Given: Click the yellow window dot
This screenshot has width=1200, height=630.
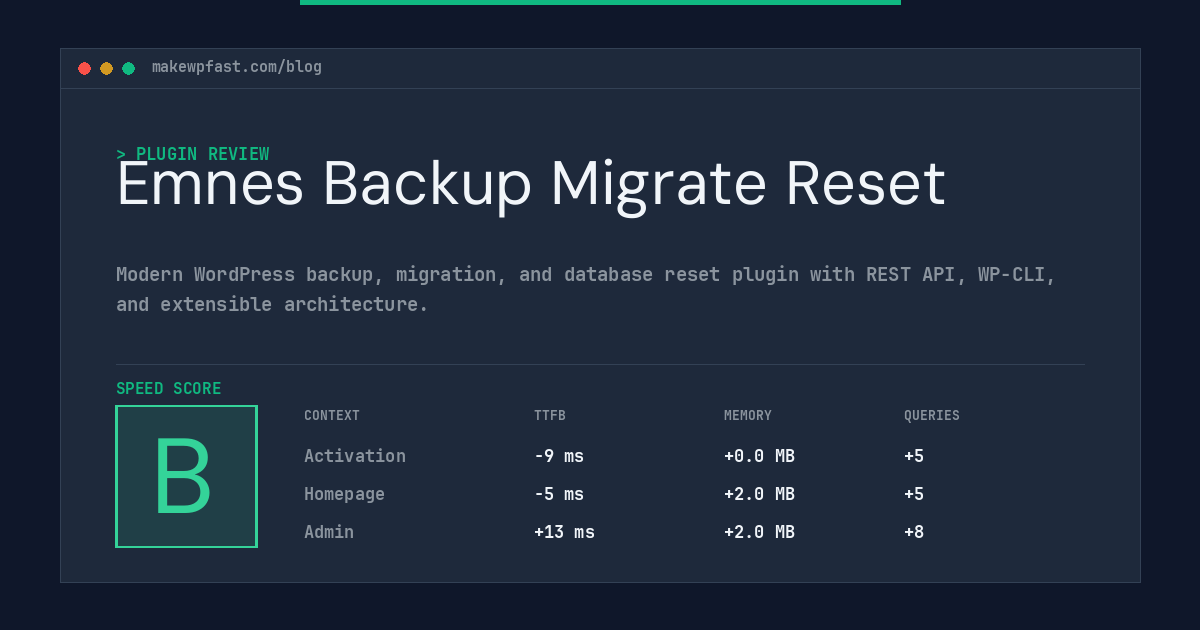Looking at the screenshot, I should (x=106, y=68).
